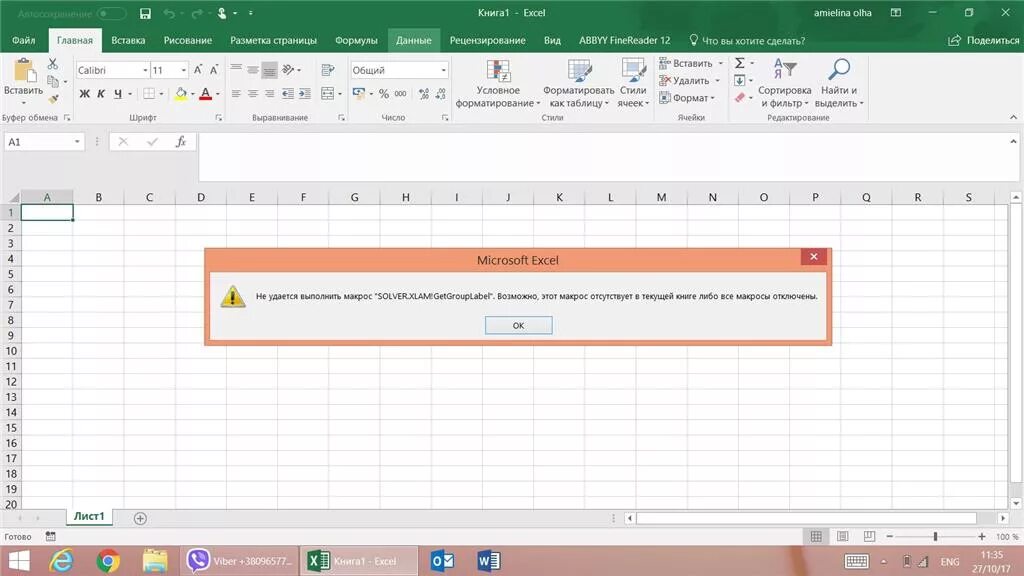Click the cell borders icon
The width and height of the screenshot is (1024, 576).
point(150,94)
